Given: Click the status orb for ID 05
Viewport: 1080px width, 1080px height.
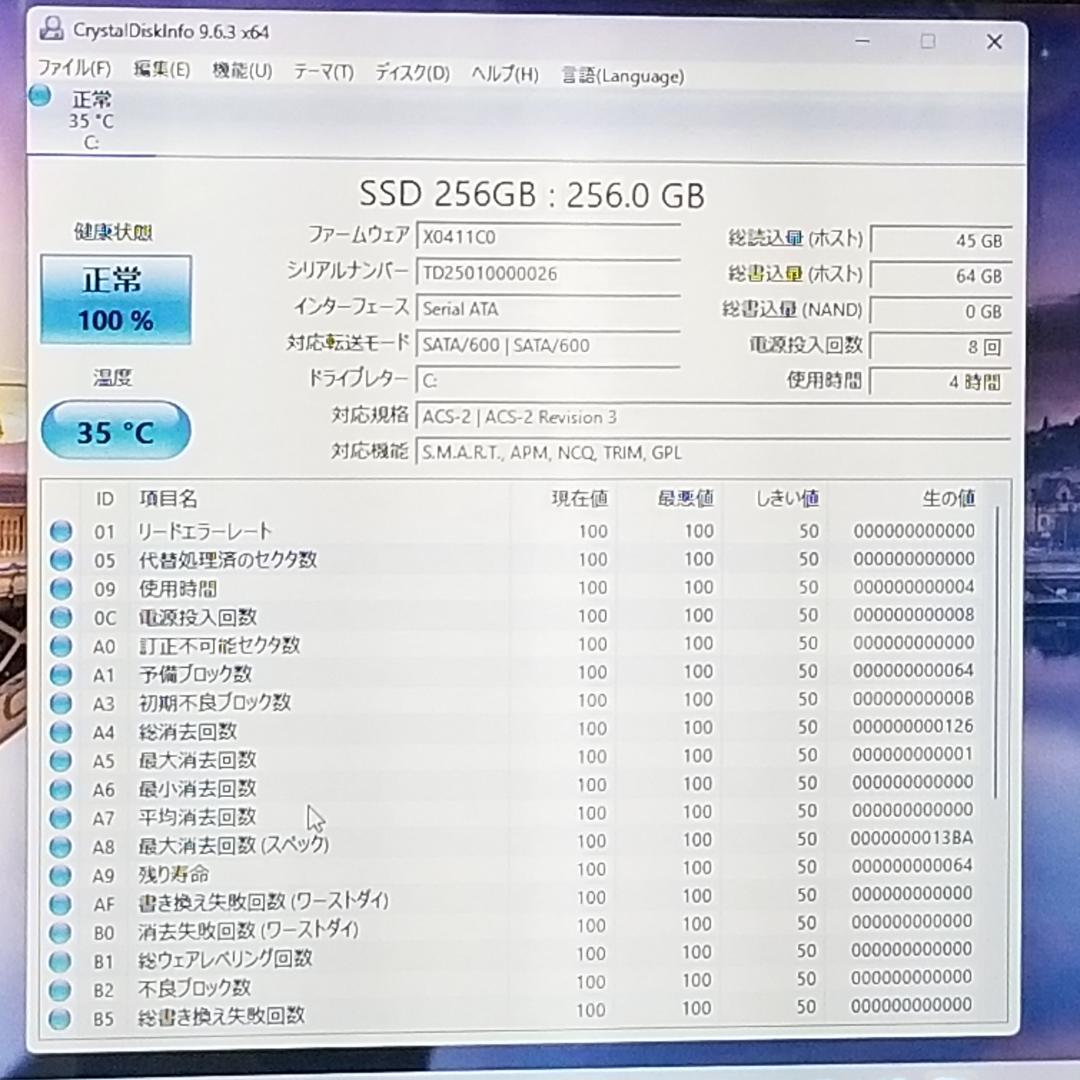Looking at the screenshot, I should pyautogui.click(x=61, y=560).
